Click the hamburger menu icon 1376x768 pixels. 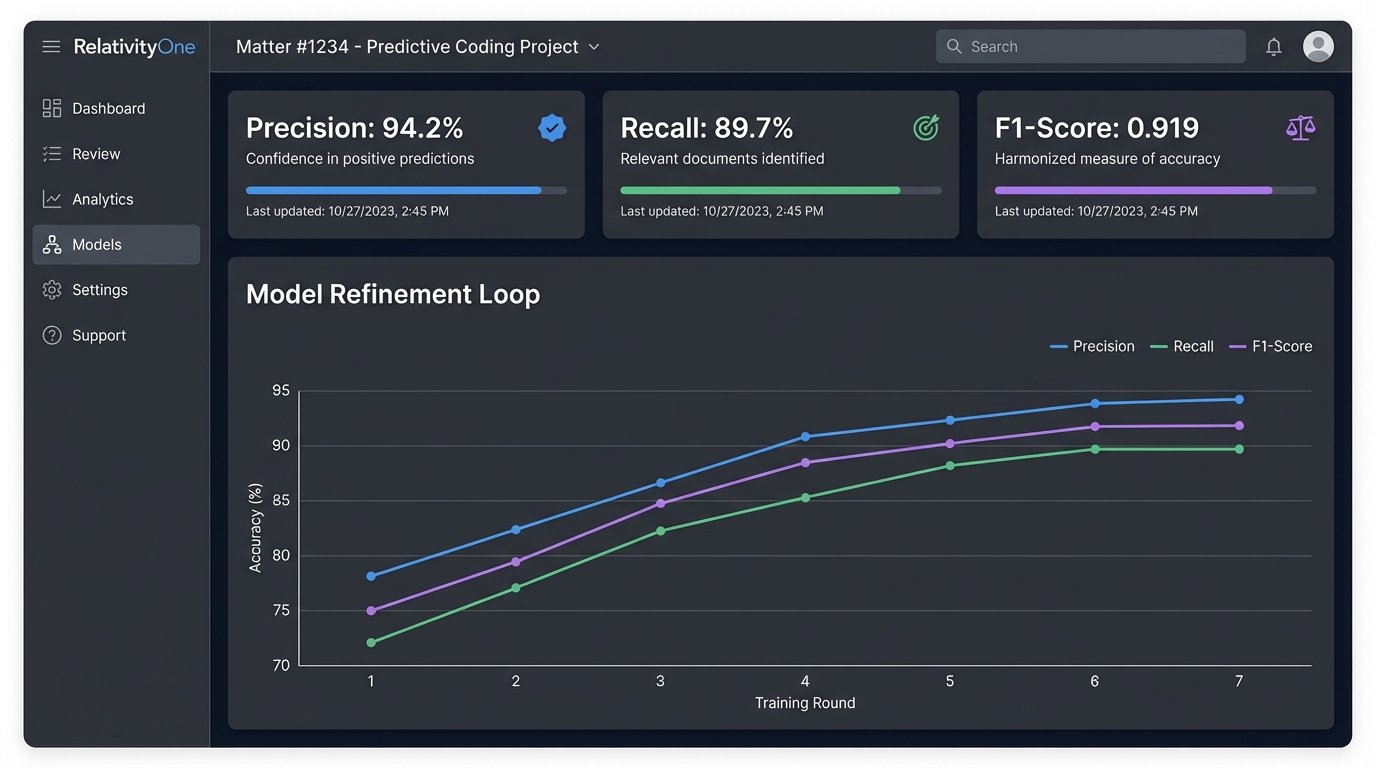click(x=51, y=47)
